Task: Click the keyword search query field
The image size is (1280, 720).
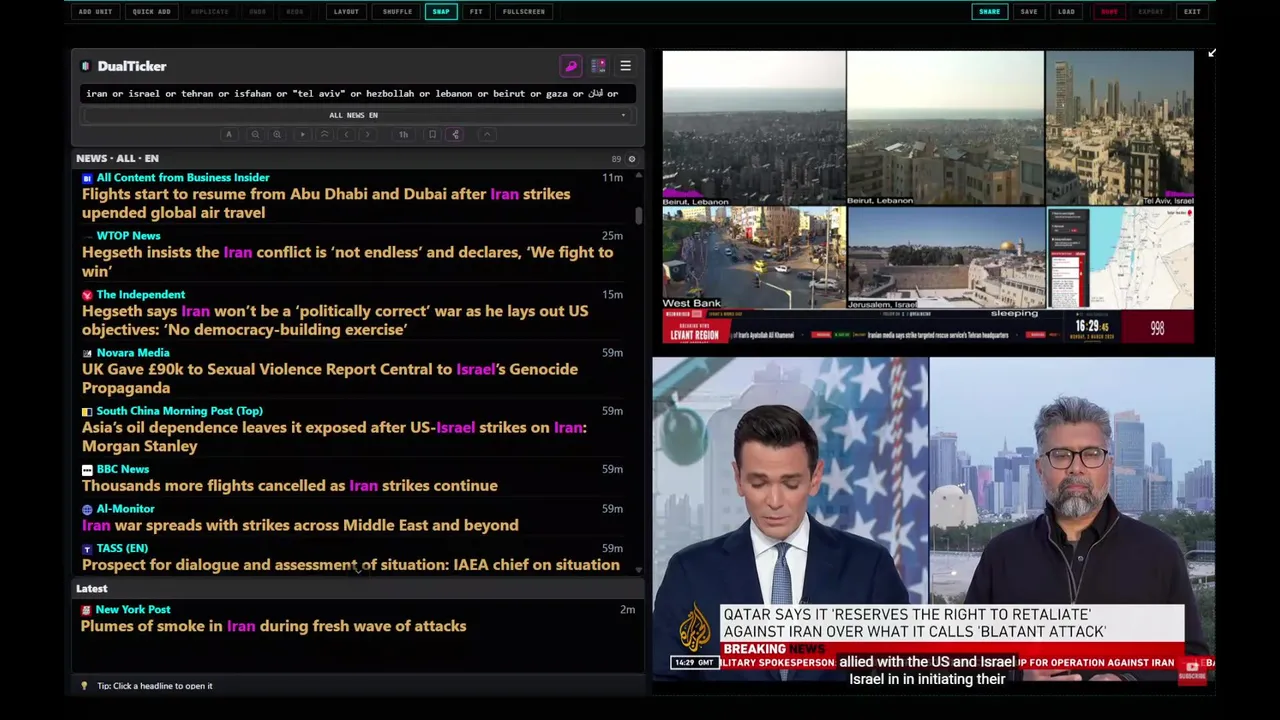Action: pyautogui.click(x=357, y=94)
